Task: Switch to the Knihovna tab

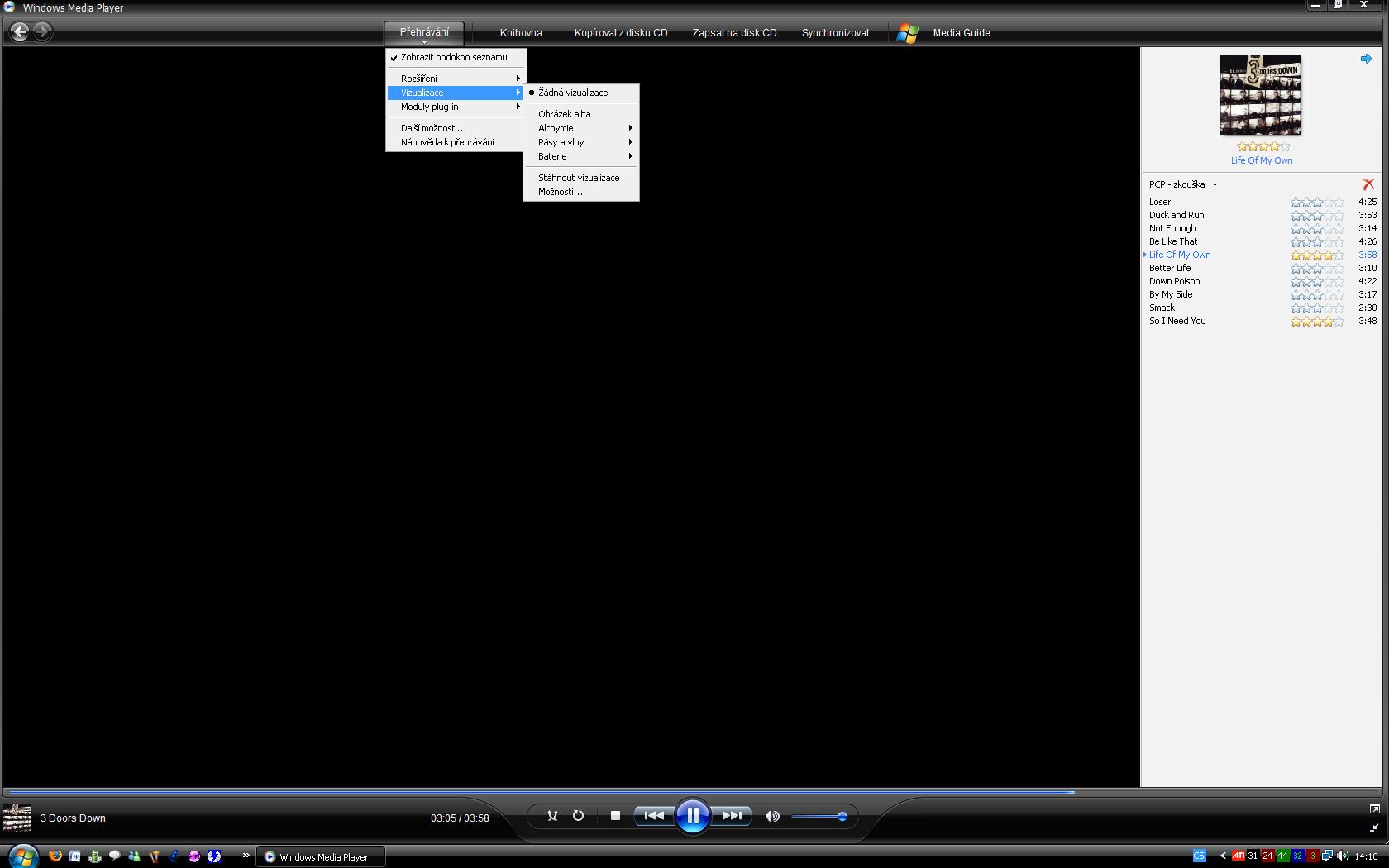Action: [x=521, y=33]
